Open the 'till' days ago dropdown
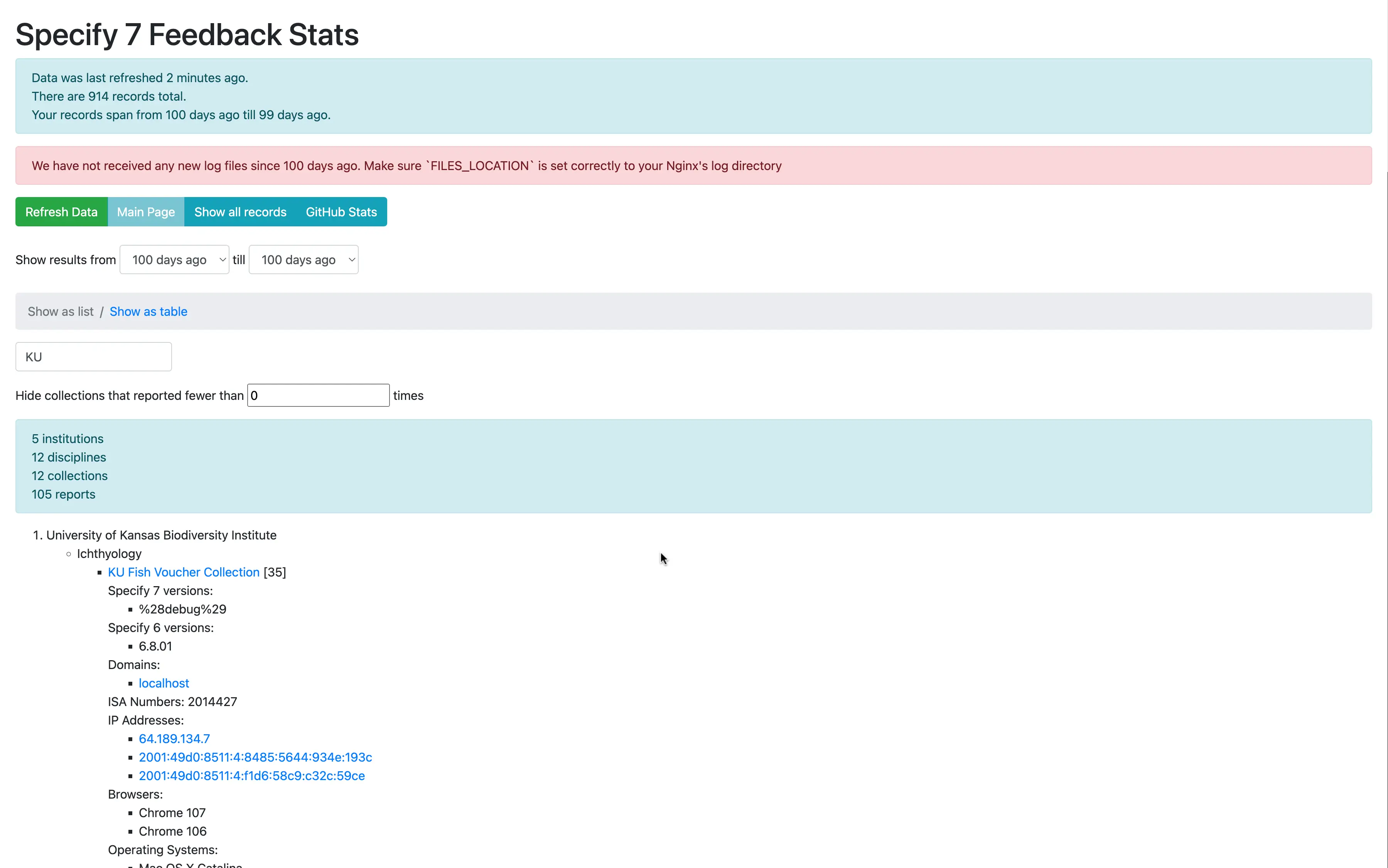 click(x=303, y=260)
